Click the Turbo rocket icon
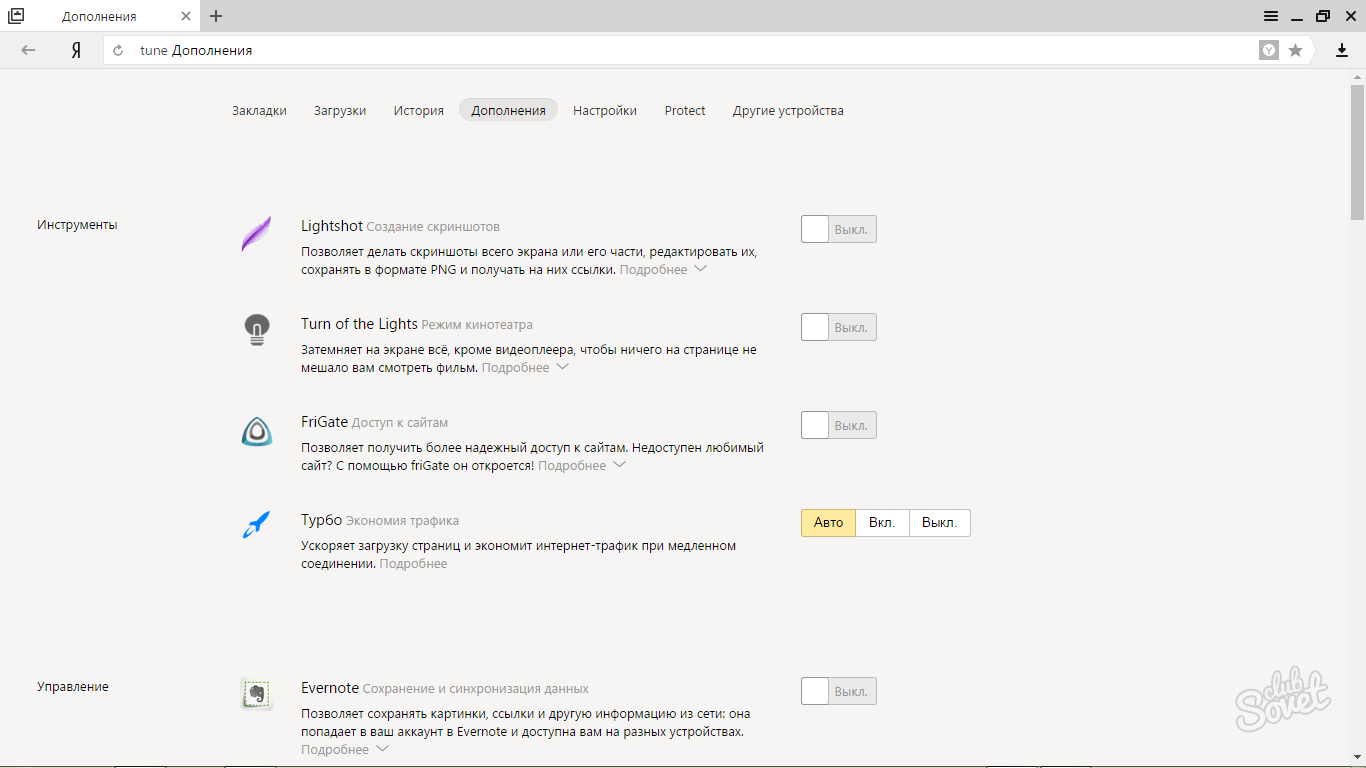The image size is (1366, 768). [x=256, y=524]
